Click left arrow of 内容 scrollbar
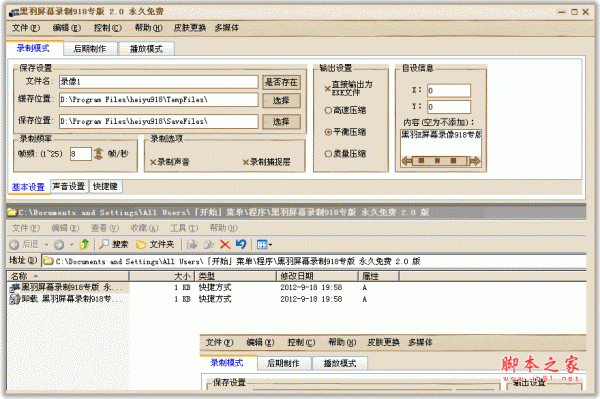 pyautogui.click(x=406, y=161)
